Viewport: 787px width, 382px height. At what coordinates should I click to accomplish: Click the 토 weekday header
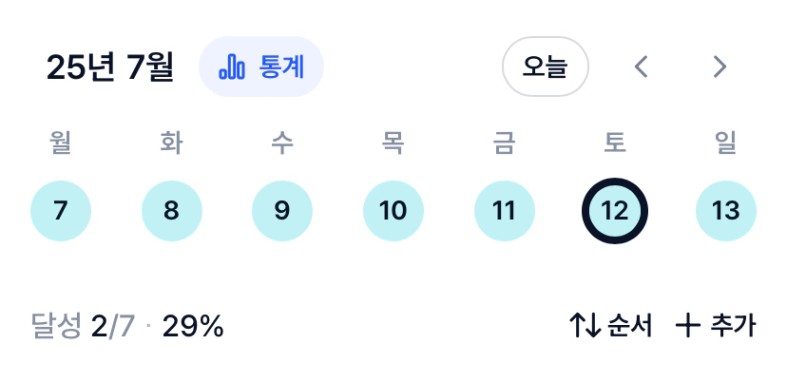coord(615,143)
